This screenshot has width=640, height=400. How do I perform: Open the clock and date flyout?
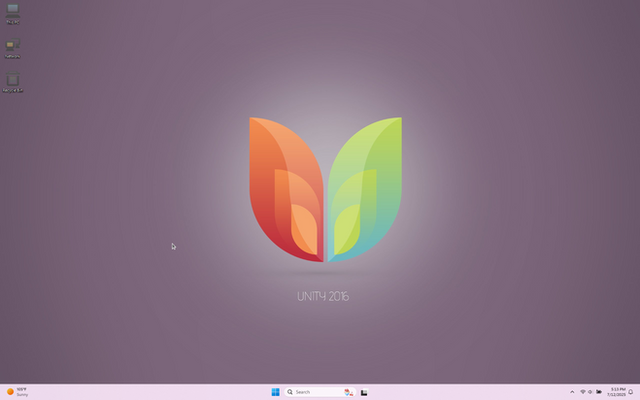616,392
